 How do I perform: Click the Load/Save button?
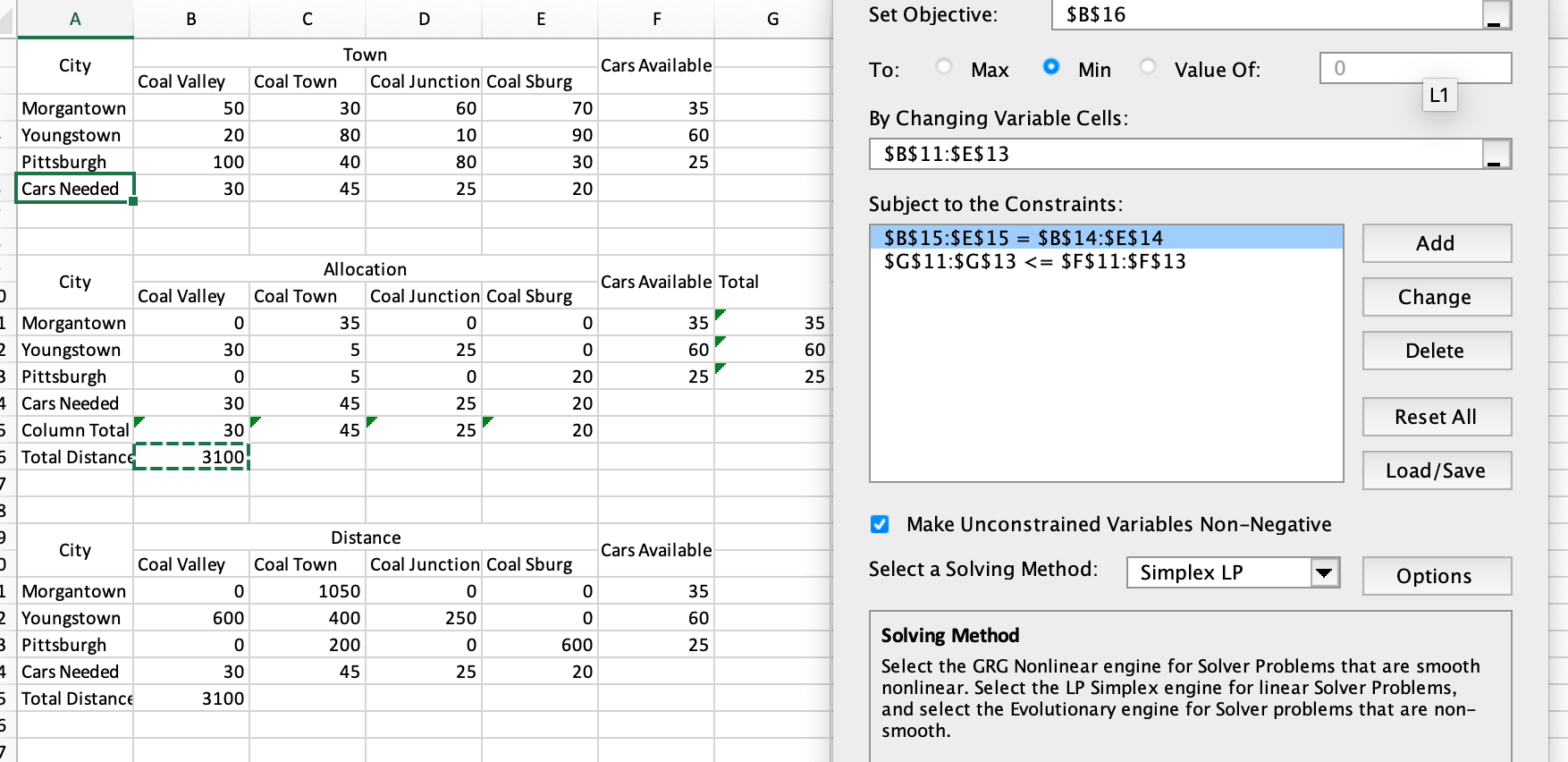[x=1437, y=470]
